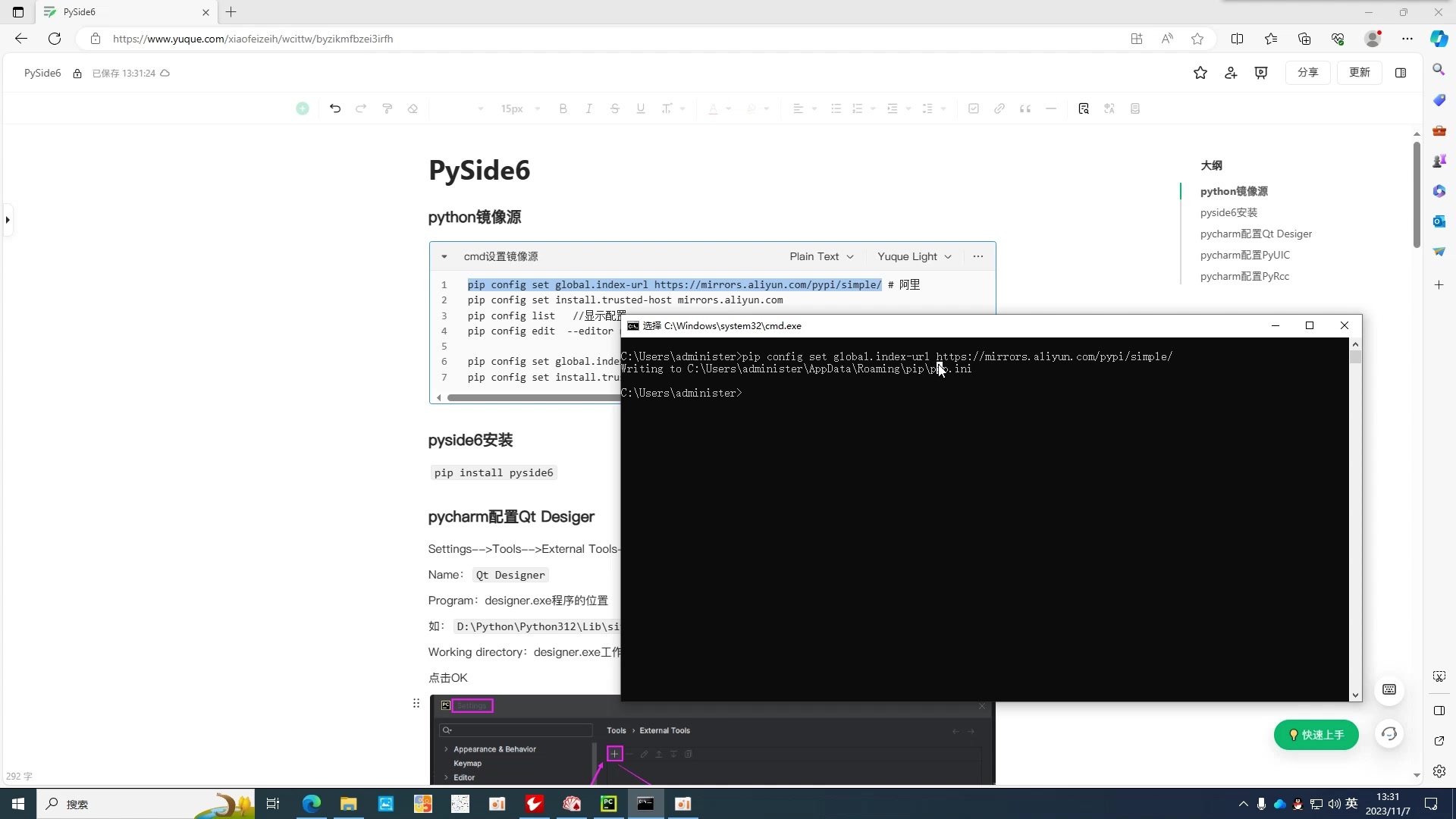Click the PyCharm taskbar icon
1456x819 pixels.
pyautogui.click(x=609, y=804)
